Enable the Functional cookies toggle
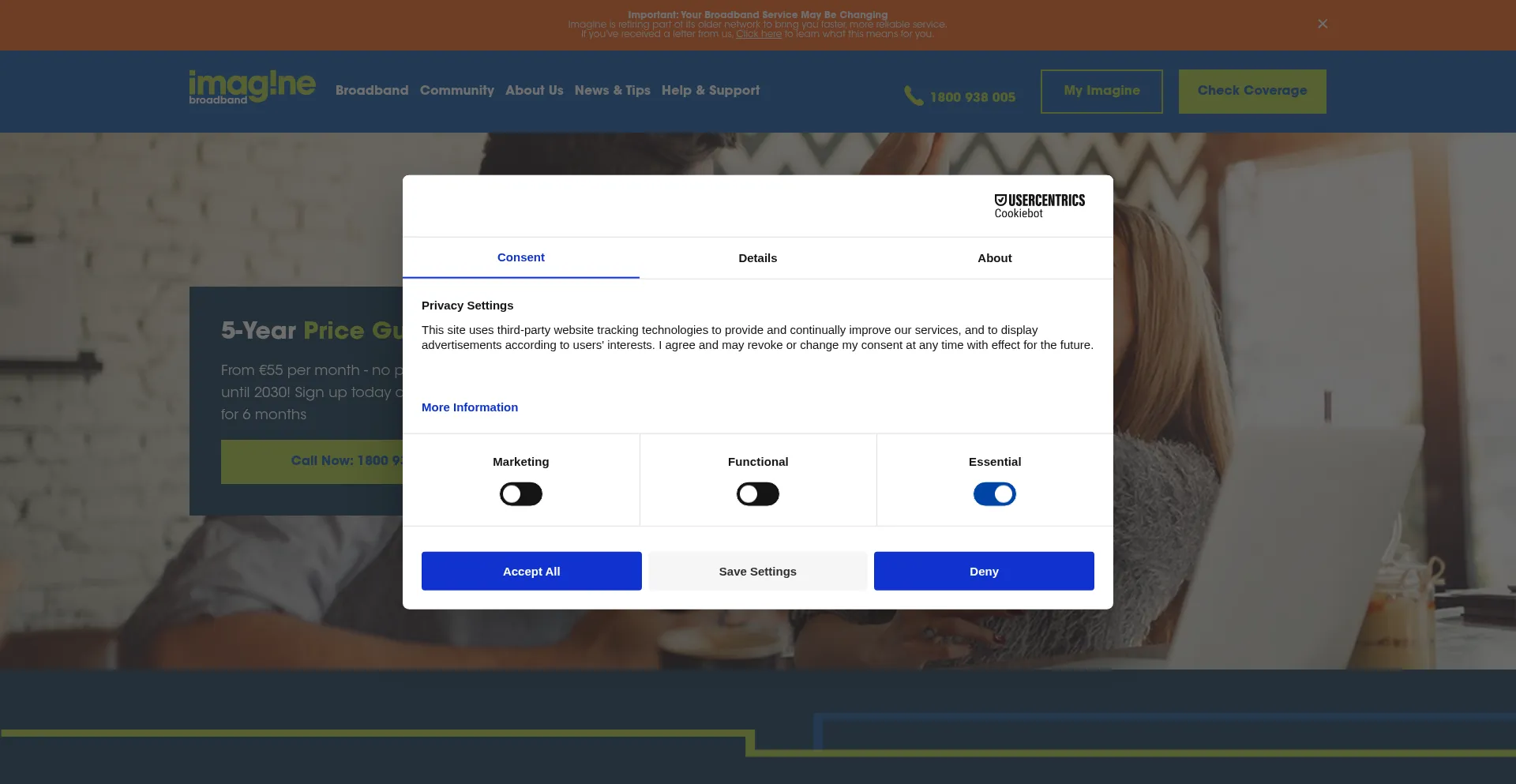This screenshot has height=784, width=1516. click(x=757, y=493)
